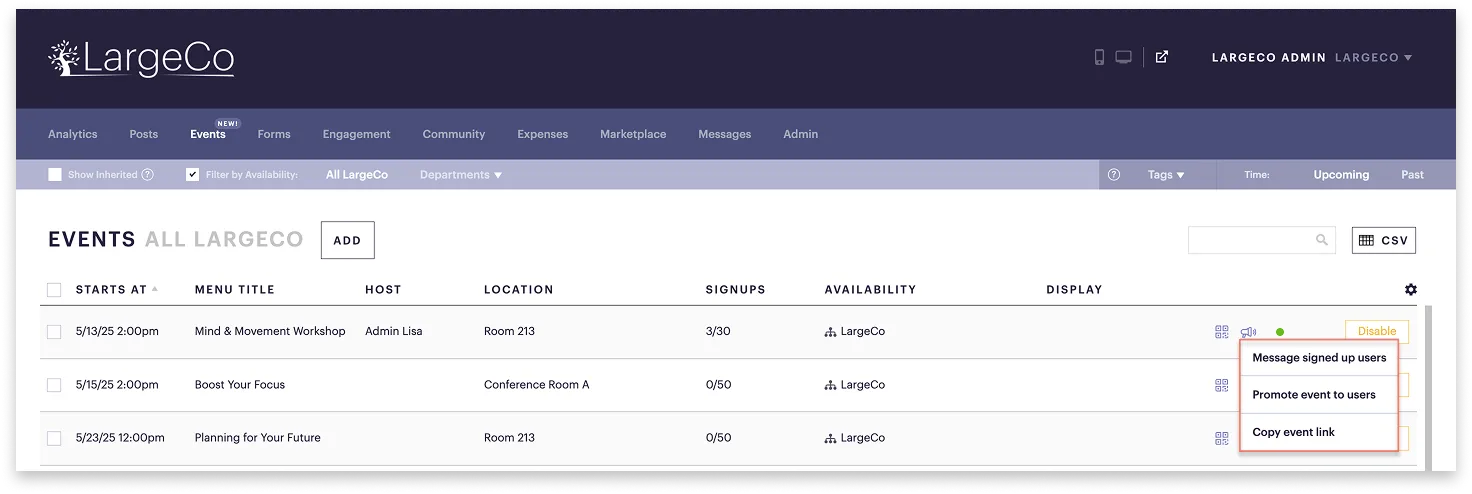Open Boost Your Focus event title

click(x=240, y=384)
